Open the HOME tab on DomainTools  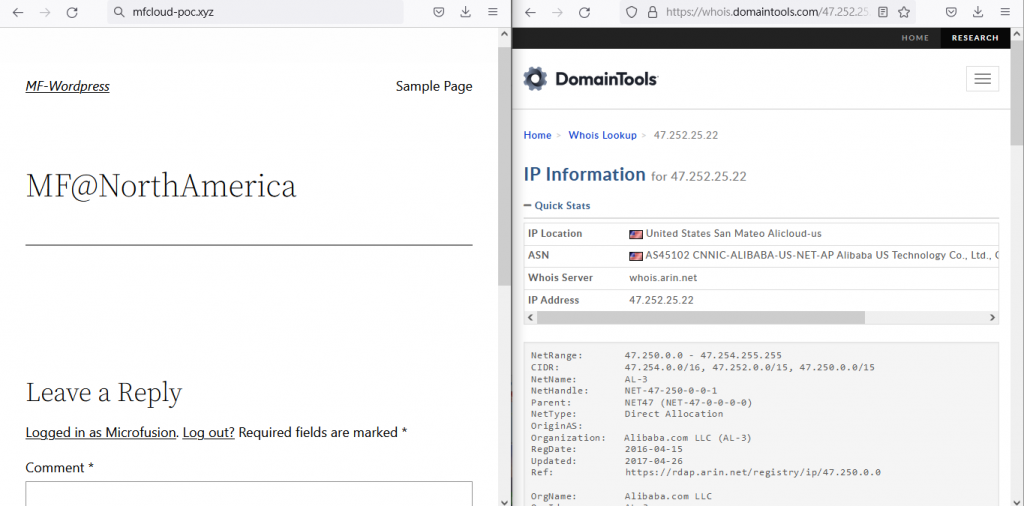915,38
